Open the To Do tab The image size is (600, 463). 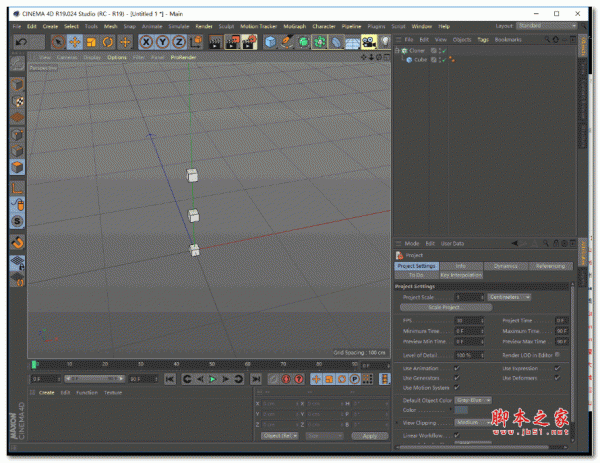[x=416, y=275]
